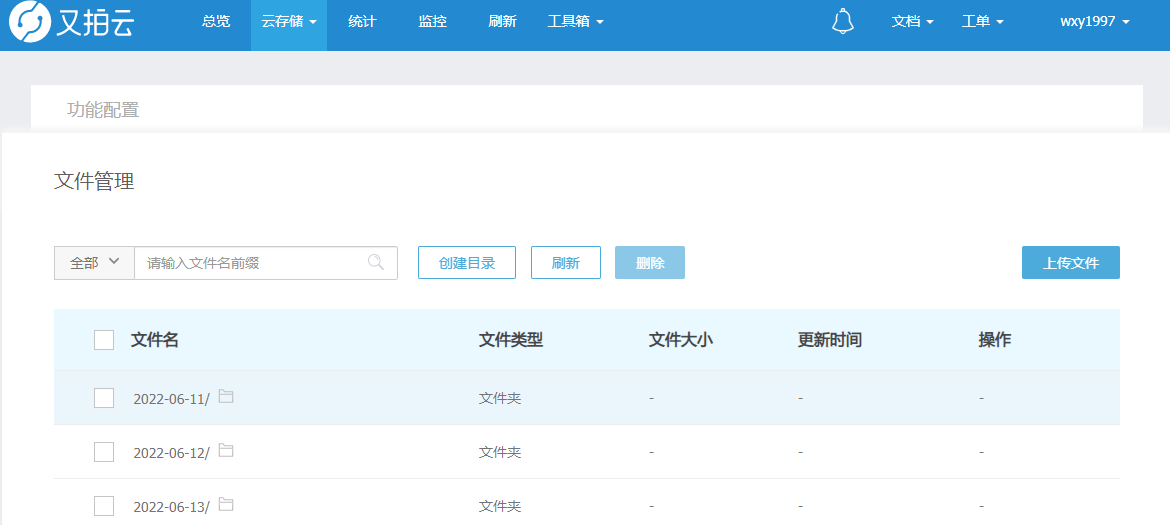The height and width of the screenshot is (525, 1170).
Task: Check the box for 2022-06-11/ folder
Action: pyautogui.click(x=104, y=398)
